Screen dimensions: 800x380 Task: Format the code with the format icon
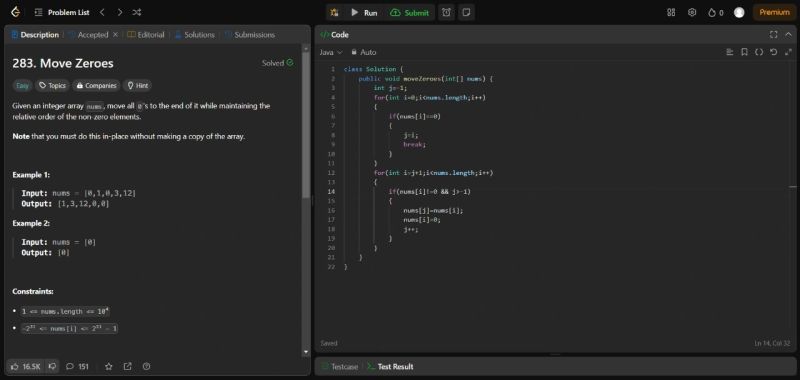[730, 52]
